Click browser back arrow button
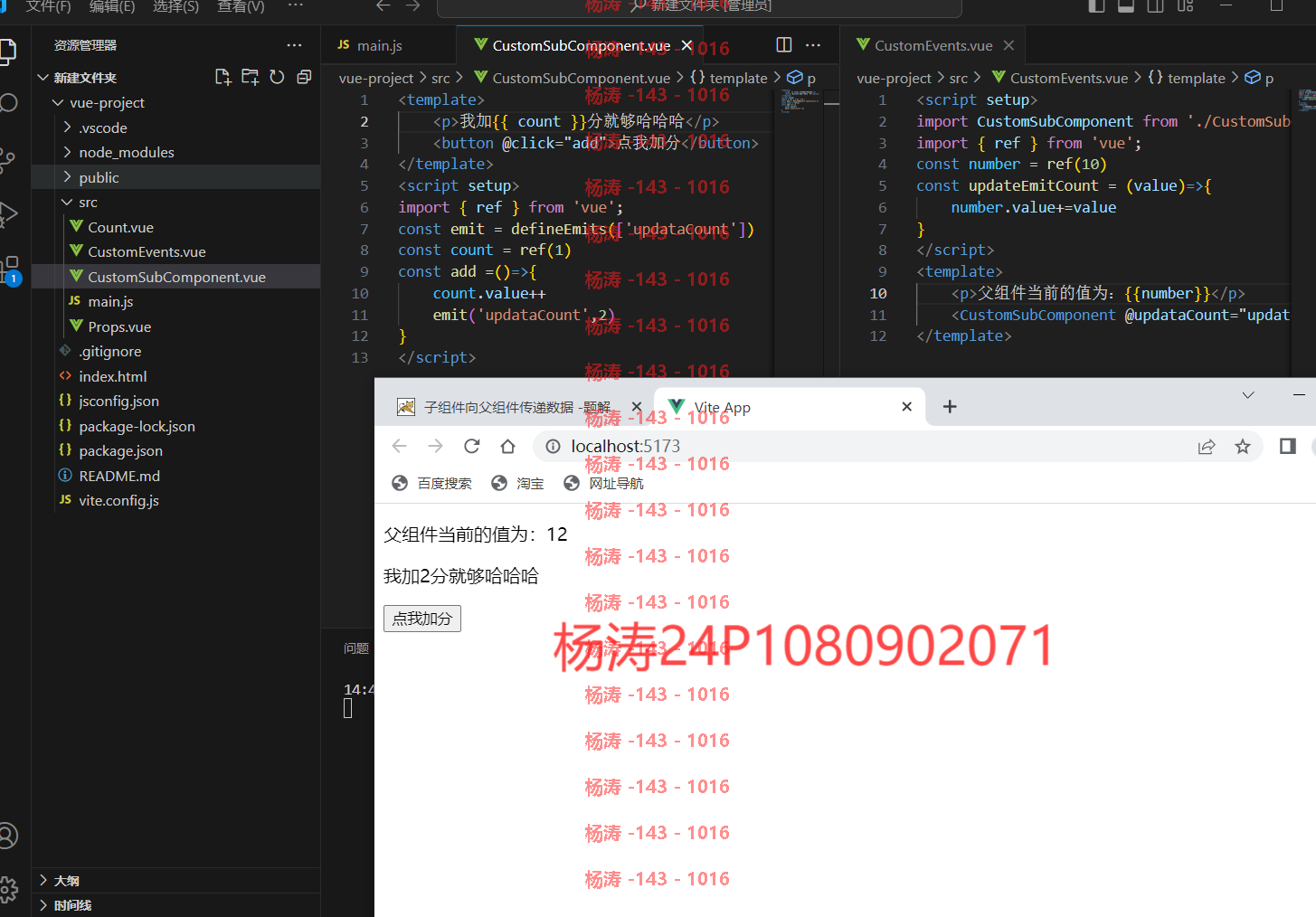Viewport: 1316px width, 917px height. click(399, 446)
